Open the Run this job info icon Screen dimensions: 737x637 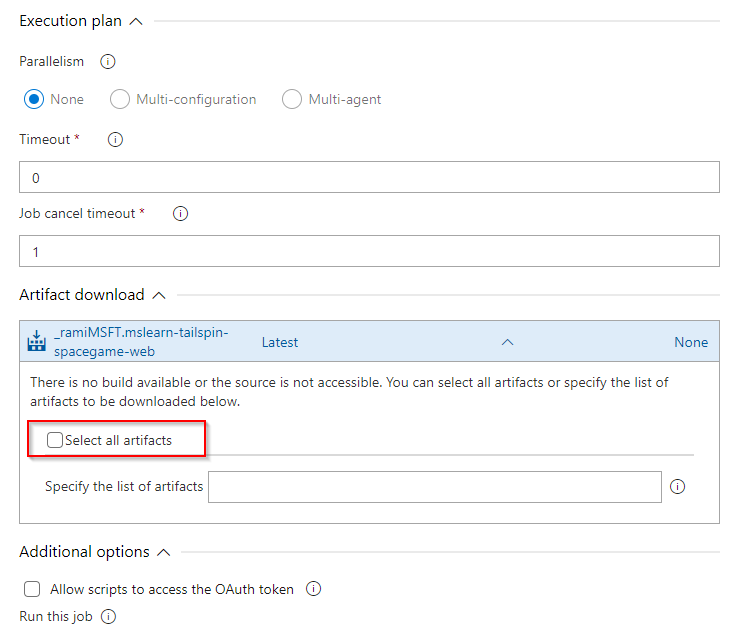click(x=109, y=616)
